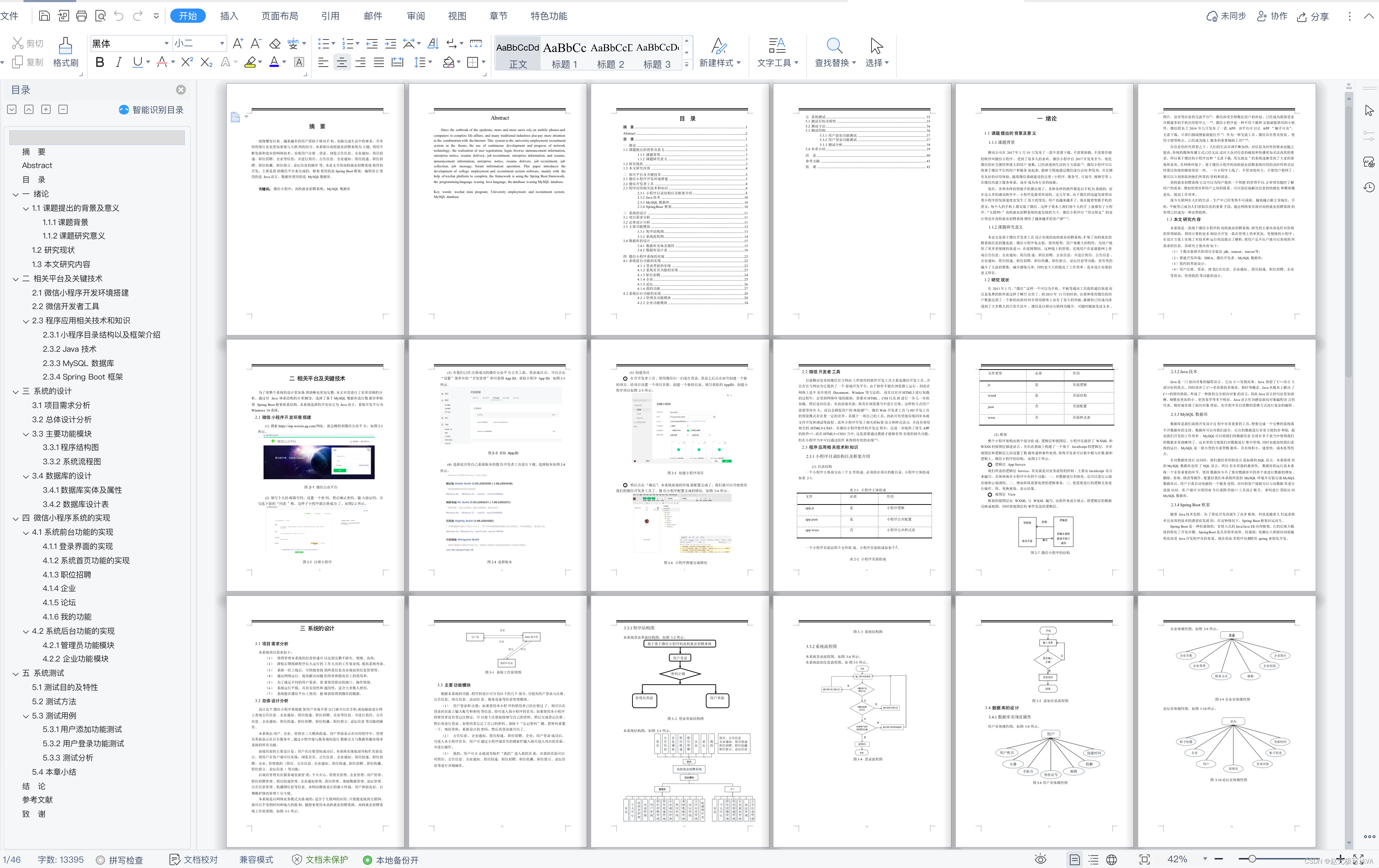Collapse the 一 绪论 outline node

(15, 194)
